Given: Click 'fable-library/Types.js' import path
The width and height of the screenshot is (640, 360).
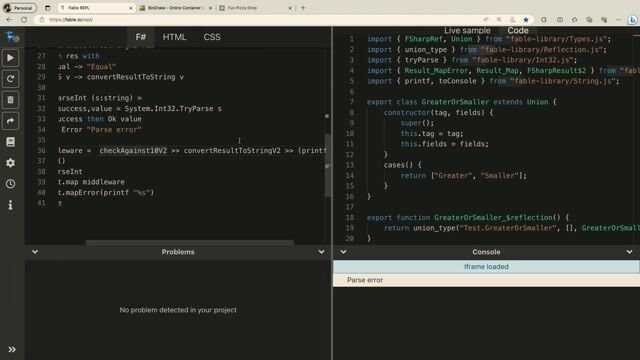Looking at the screenshot, I should click(x=556, y=39).
